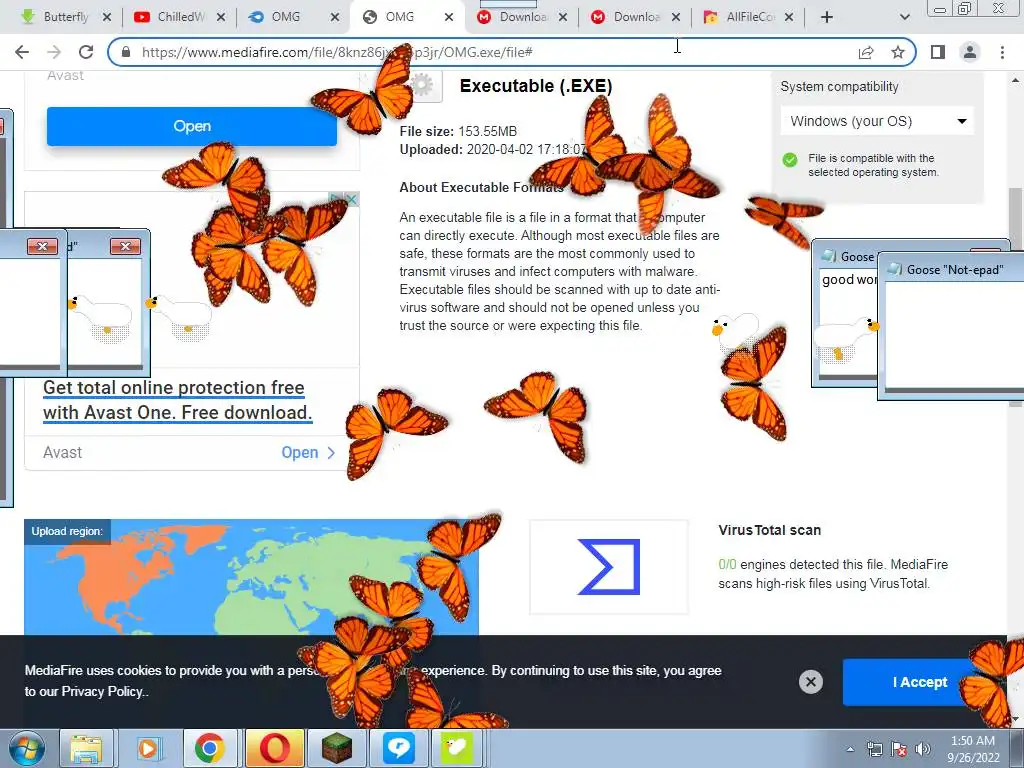Open the Avast One free download headline
The image size is (1024, 768).
click(x=177, y=400)
